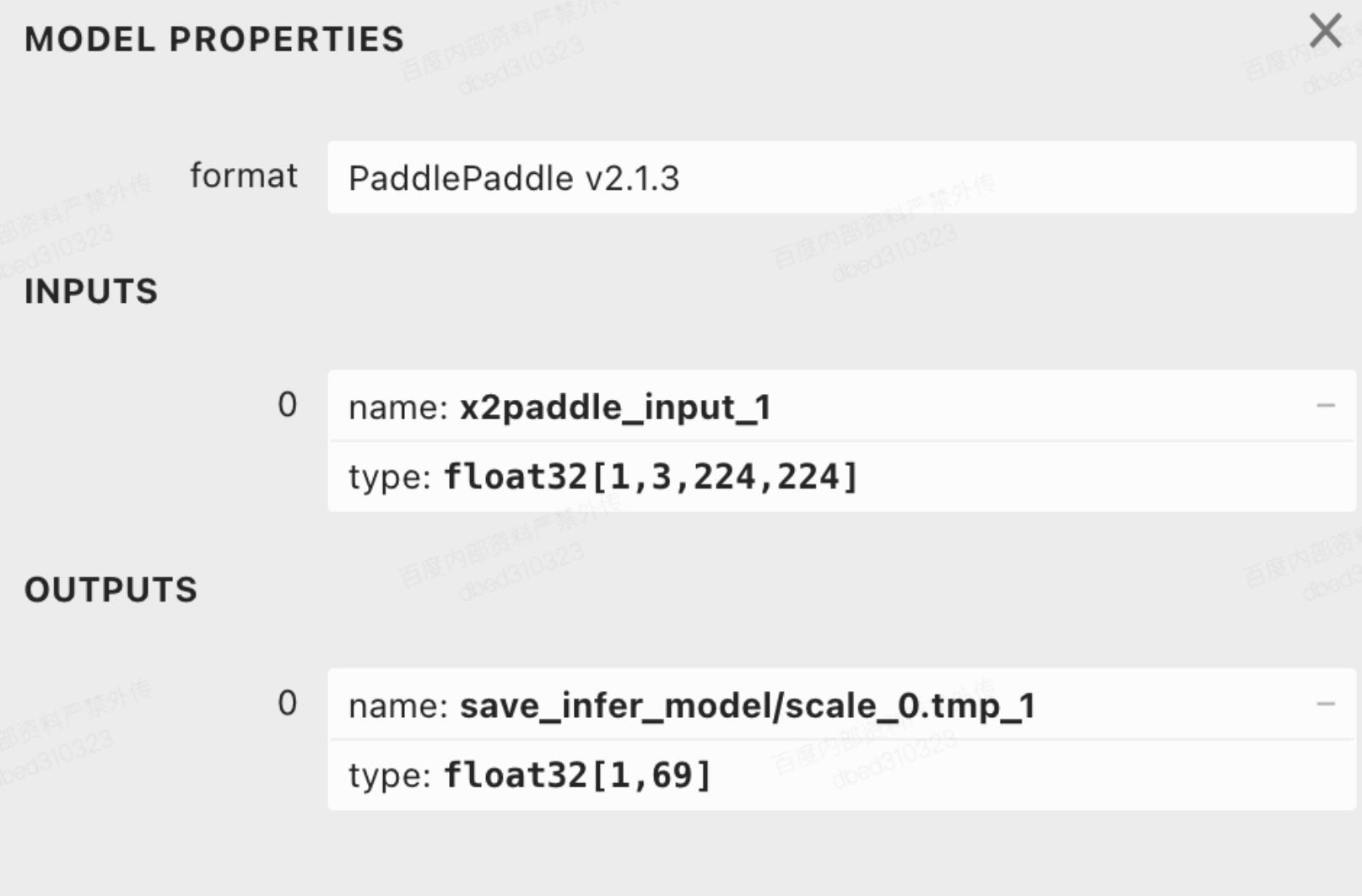Click the OUTPUTS section heading

(111, 591)
